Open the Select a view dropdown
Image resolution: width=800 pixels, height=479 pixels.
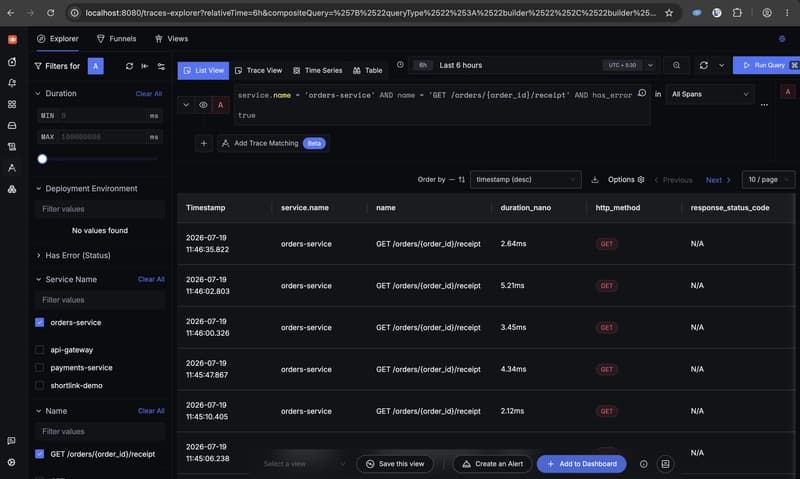(x=304, y=464)
